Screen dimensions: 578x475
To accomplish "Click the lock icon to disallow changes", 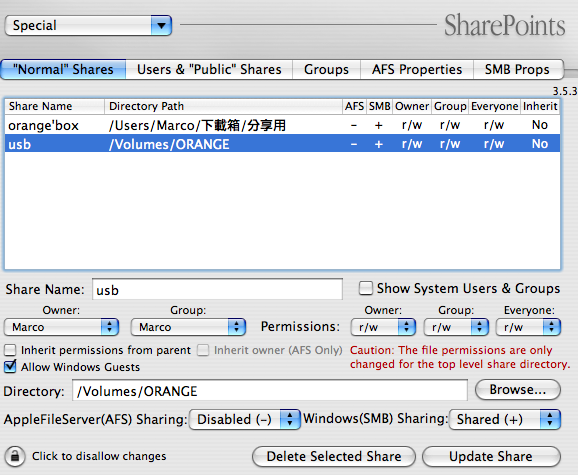I will [x=15, y=456].
